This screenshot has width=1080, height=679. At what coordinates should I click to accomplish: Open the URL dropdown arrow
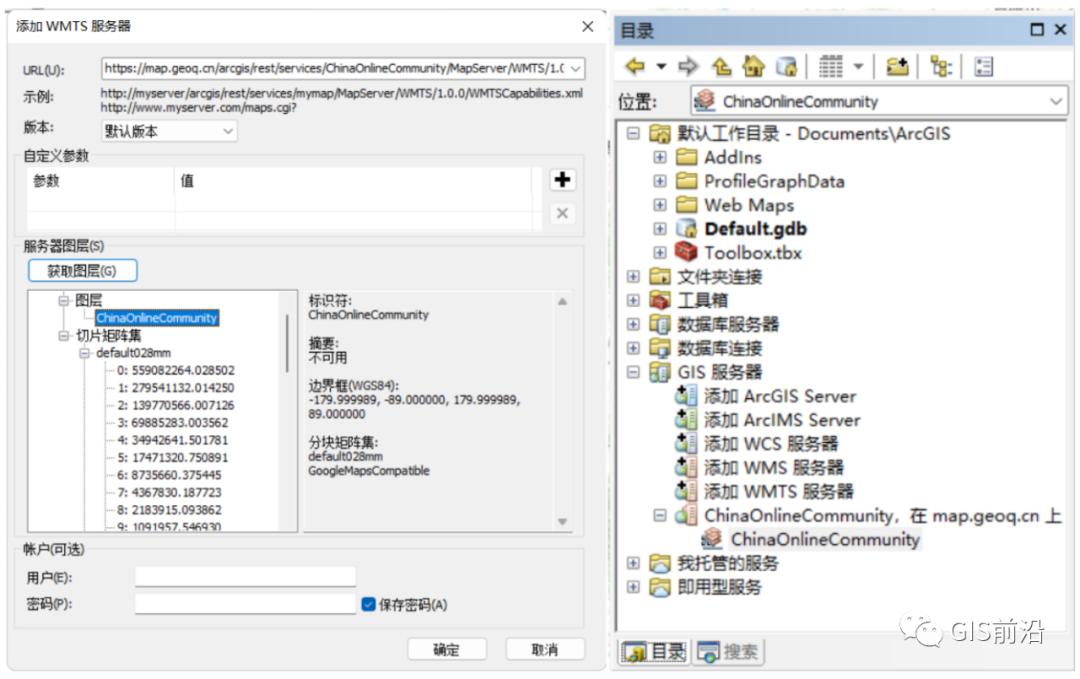[x=576, y=68]
